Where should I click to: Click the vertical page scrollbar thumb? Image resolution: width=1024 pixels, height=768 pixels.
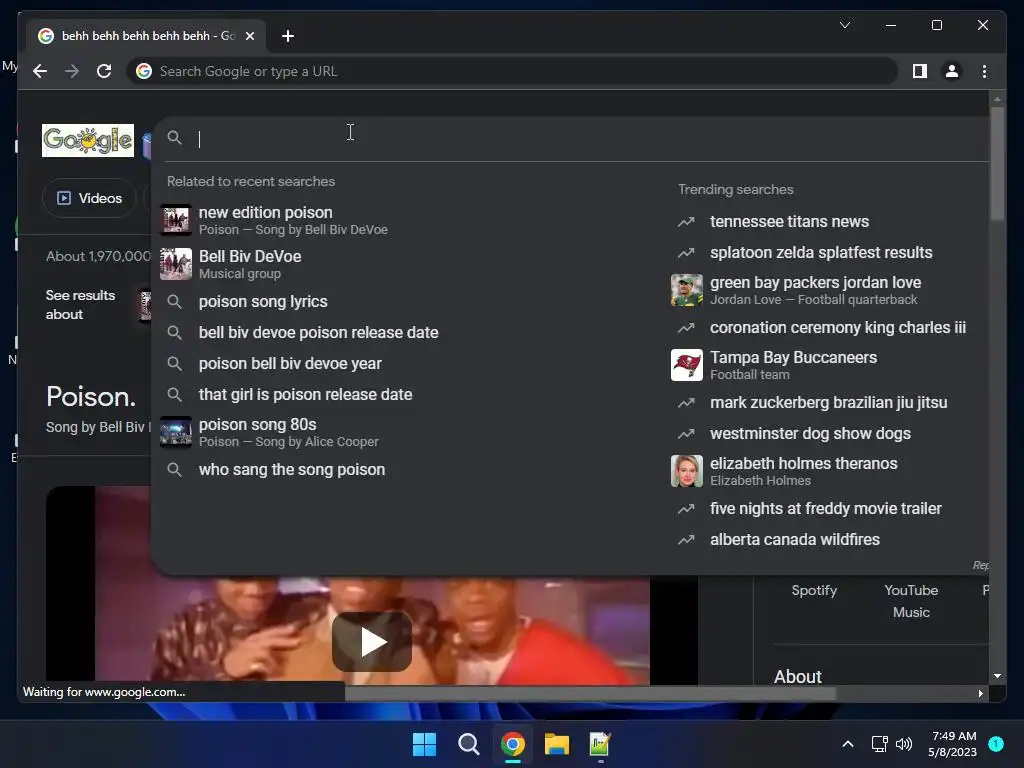click(997, 163)
